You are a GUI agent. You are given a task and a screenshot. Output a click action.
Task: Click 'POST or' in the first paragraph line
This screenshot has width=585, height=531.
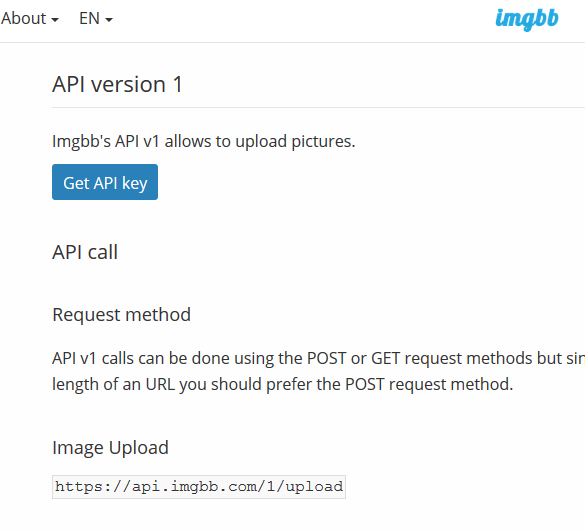[337, 358]
